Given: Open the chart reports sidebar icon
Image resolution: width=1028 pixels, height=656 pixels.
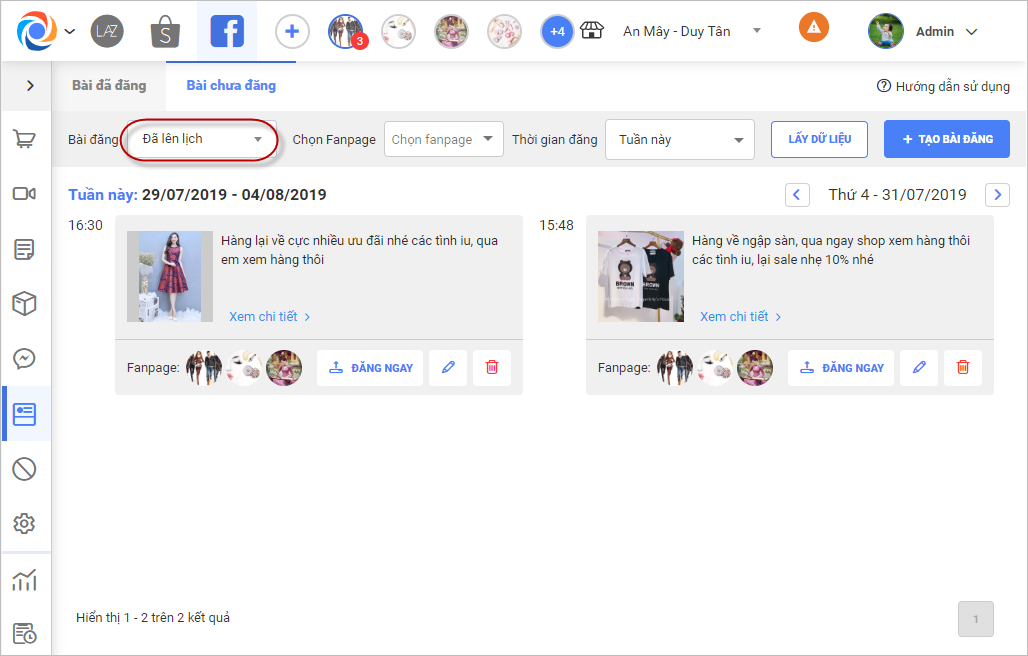Looking at the screenshot, I should pos(25,580).
